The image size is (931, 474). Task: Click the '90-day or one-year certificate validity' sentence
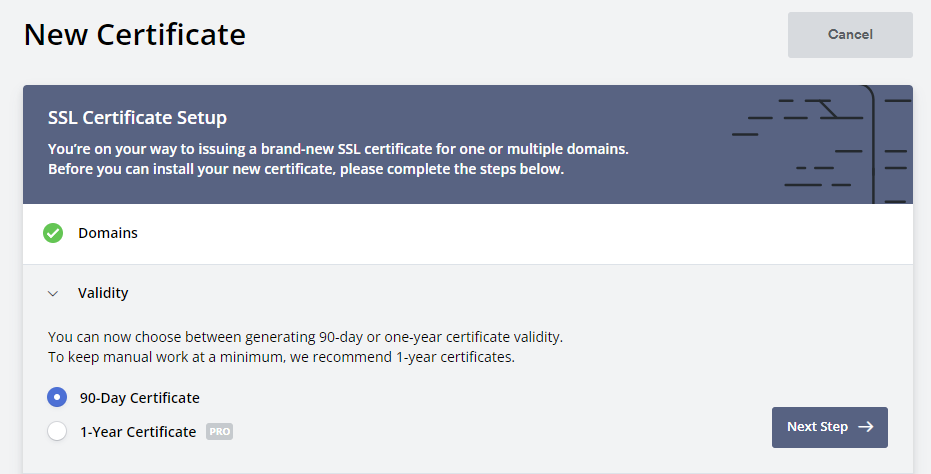(x=305, y=337)
